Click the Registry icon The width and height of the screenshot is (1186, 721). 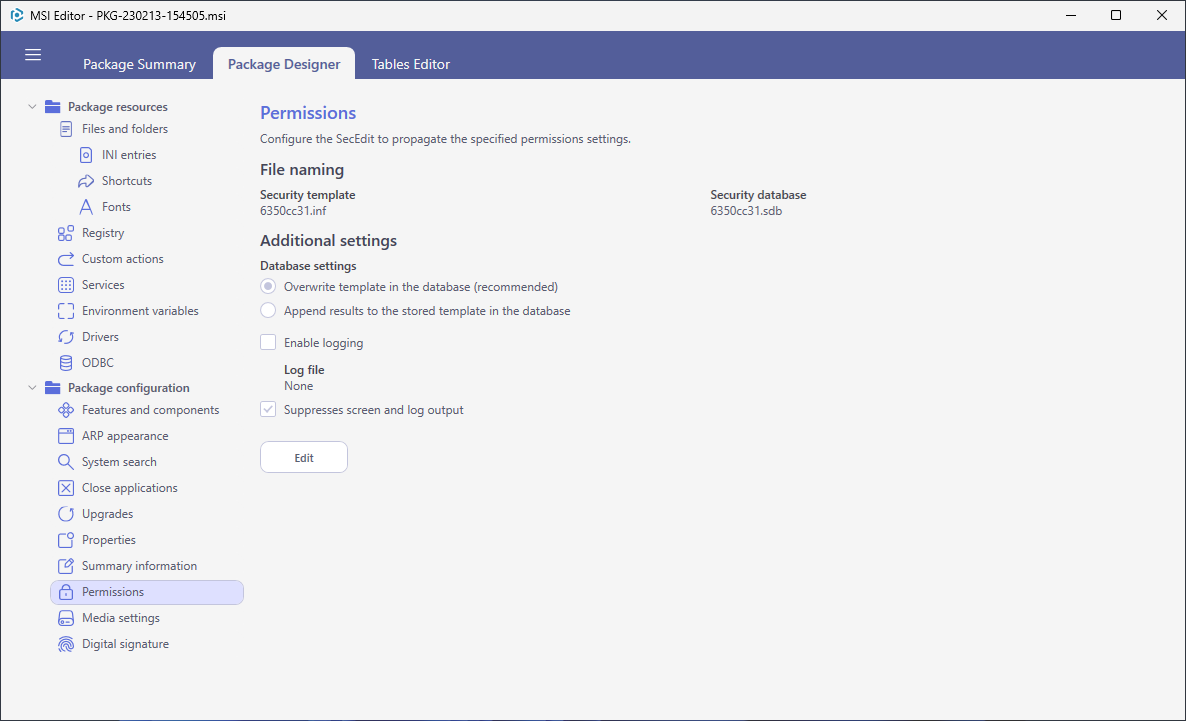(66, 233)
